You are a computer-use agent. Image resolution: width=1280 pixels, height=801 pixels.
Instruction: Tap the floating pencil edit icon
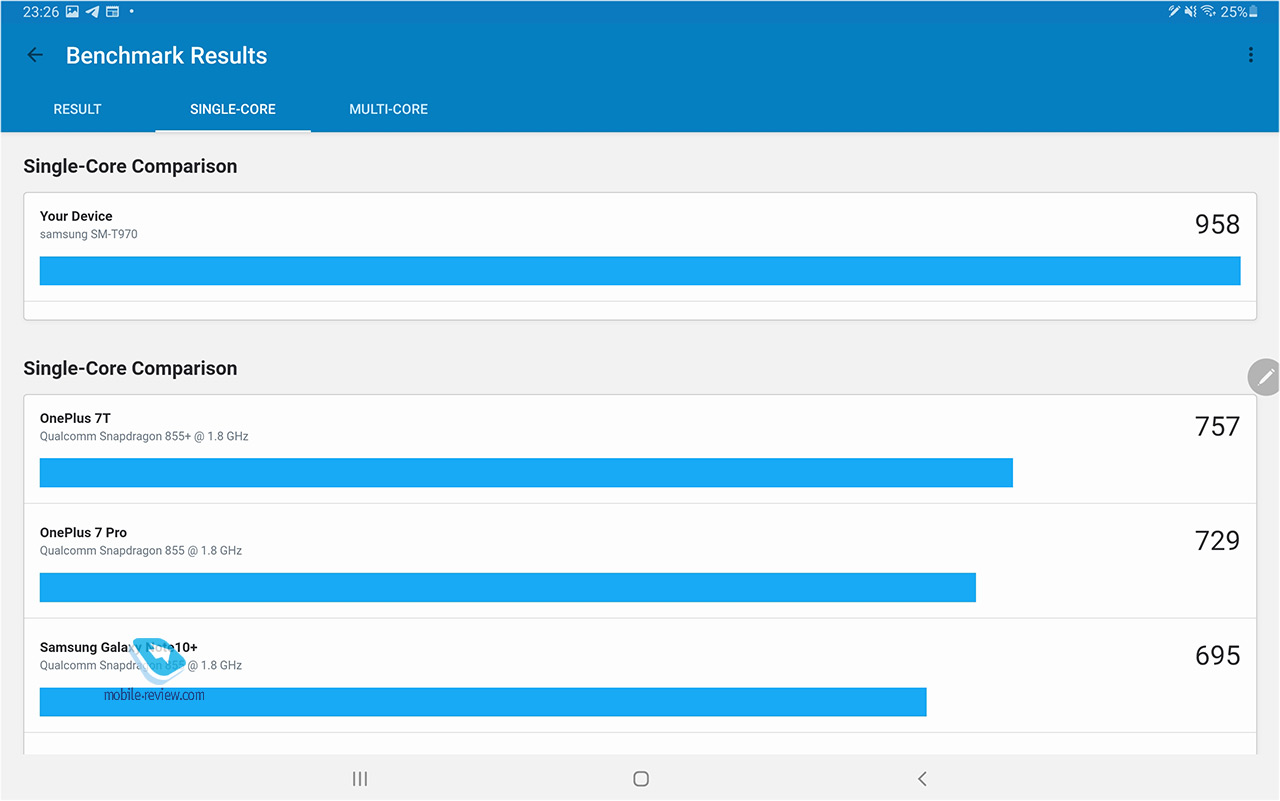coord(1265,377)
